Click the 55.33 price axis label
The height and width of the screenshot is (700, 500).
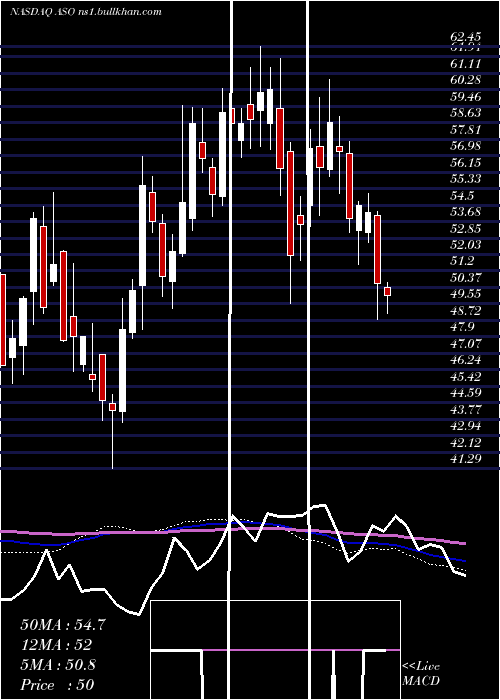(466, 179)
